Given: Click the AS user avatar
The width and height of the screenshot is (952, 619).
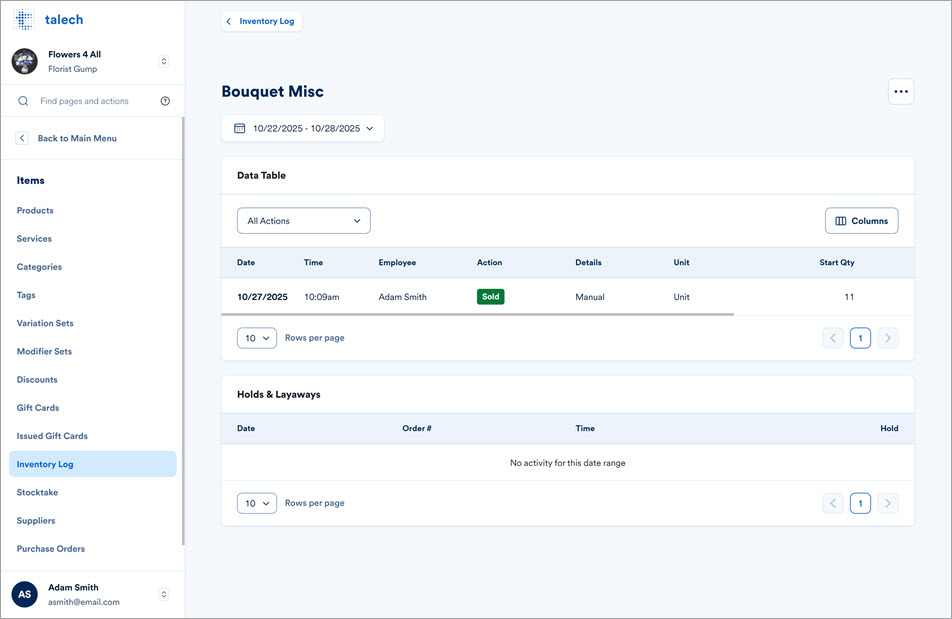Looking at the screenshot, I should coord(25,594).
